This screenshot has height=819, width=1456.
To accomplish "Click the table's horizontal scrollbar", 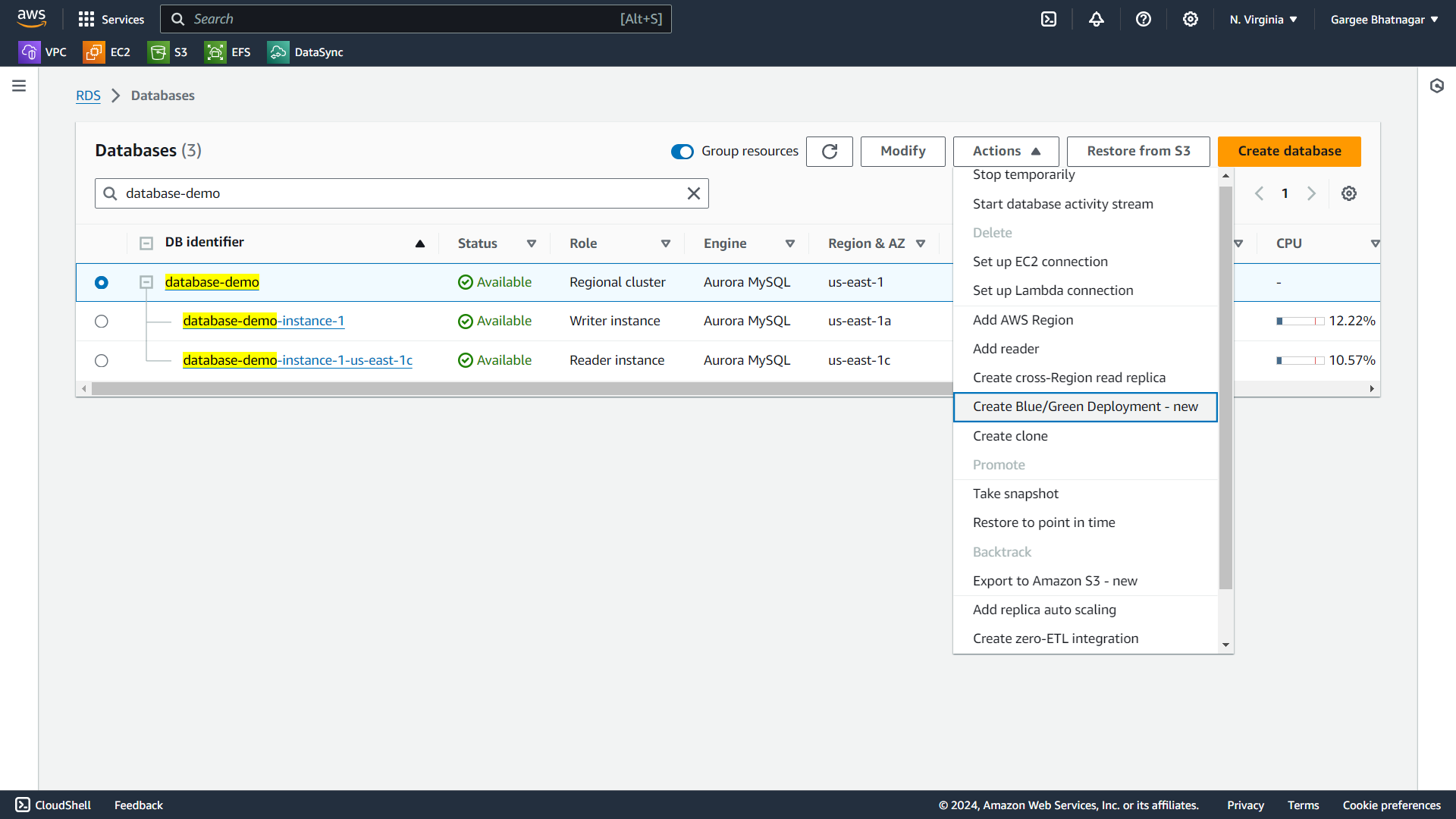I will point(516,388).
